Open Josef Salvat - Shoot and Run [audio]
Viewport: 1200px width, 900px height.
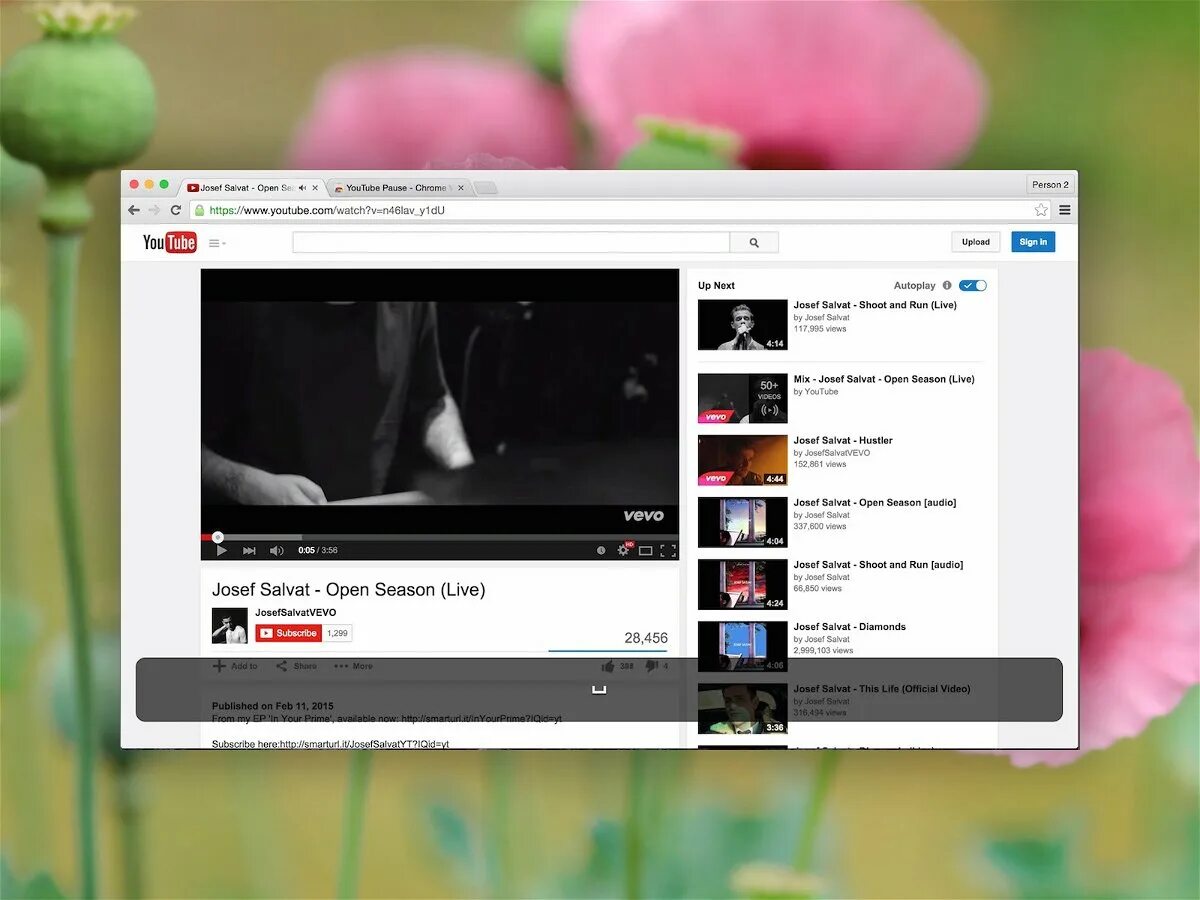[x=879, y=565]
